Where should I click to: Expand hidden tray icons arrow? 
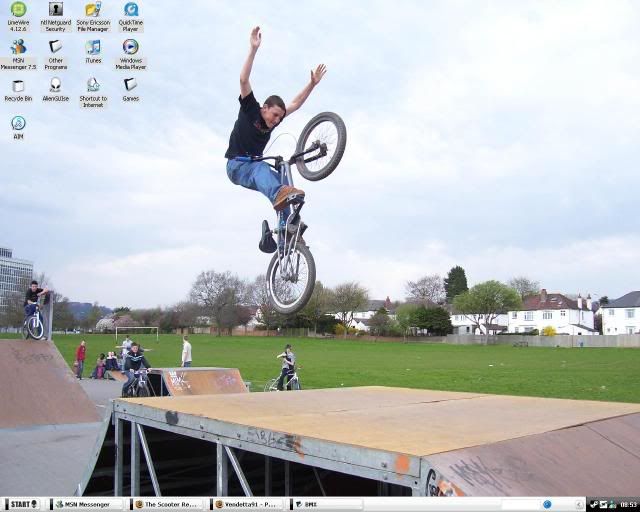[579, 505]
